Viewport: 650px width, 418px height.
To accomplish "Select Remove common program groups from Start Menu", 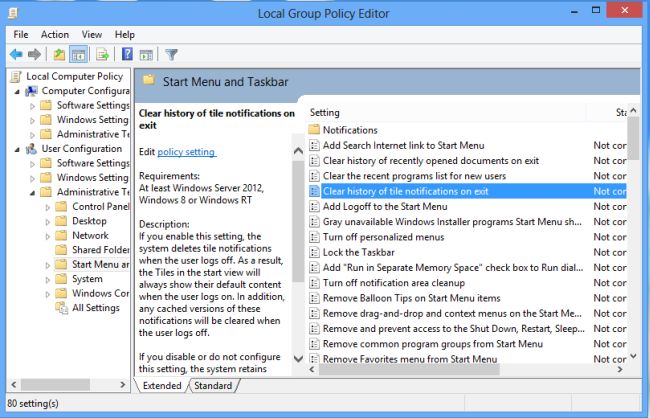I will click(468, 344).
